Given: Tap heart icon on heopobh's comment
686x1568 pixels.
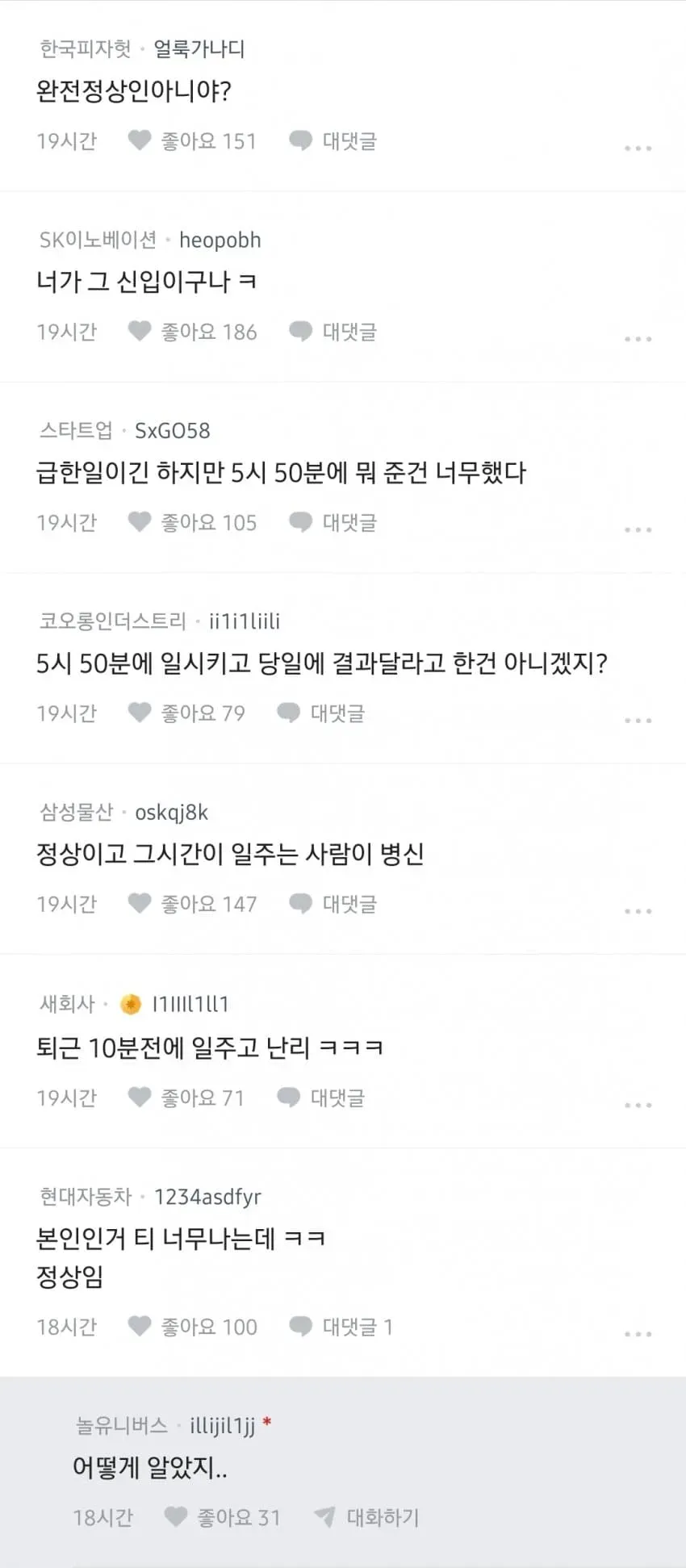Looking at the screenshot, I should (x=140, y=331).
